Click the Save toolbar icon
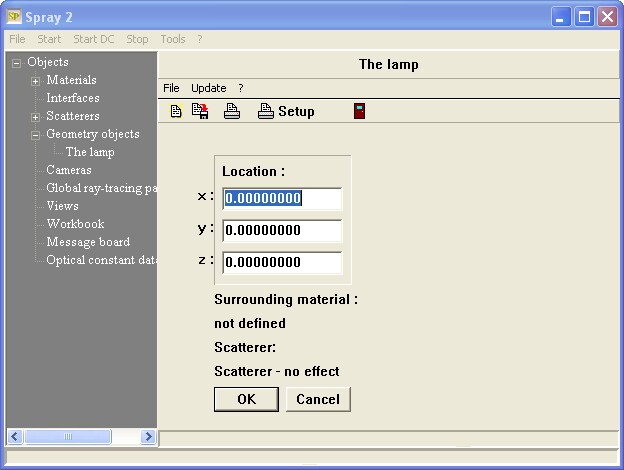624x470 pixels. (x=200, y=111)
